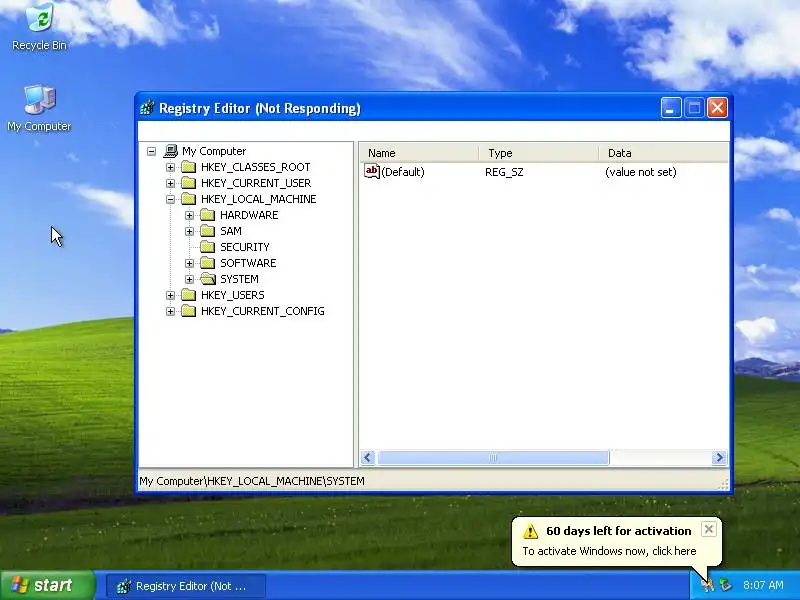Close the activation balloon notification
The width and height of the screenshot is (800, 600).
(x=708, y=530)
